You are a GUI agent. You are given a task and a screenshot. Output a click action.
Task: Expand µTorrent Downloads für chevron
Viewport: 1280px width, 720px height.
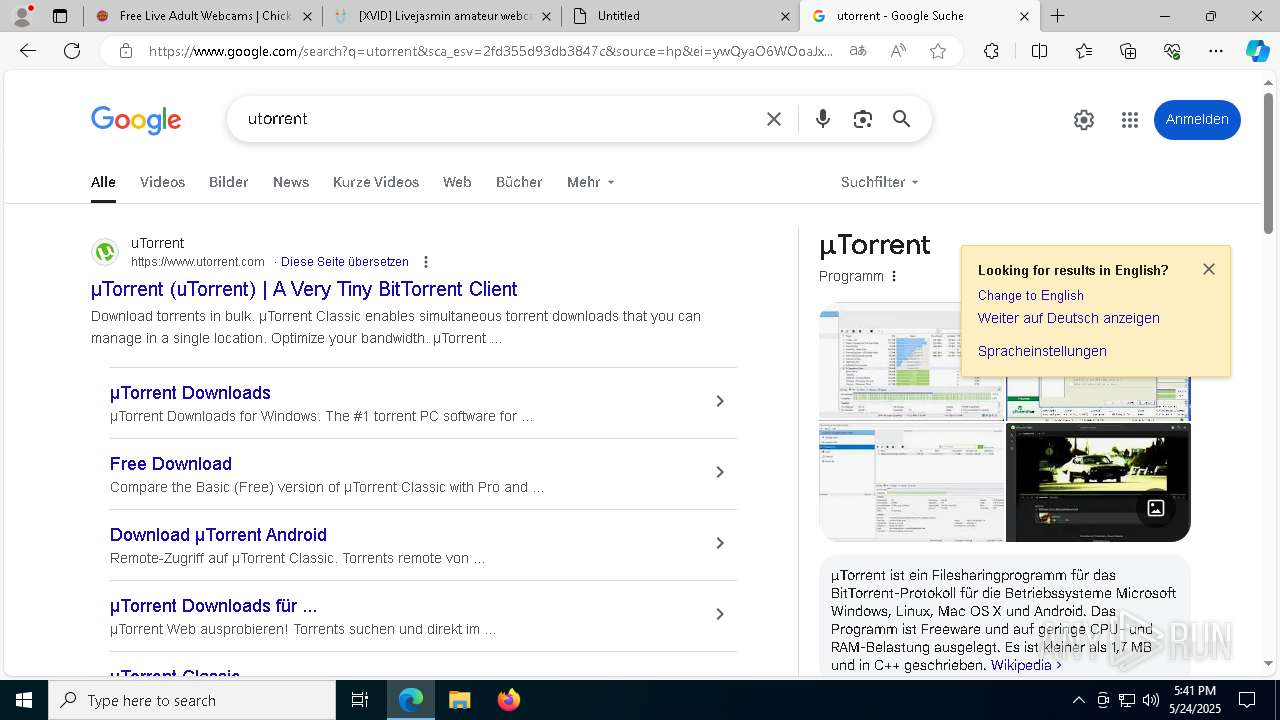[719, 614]
